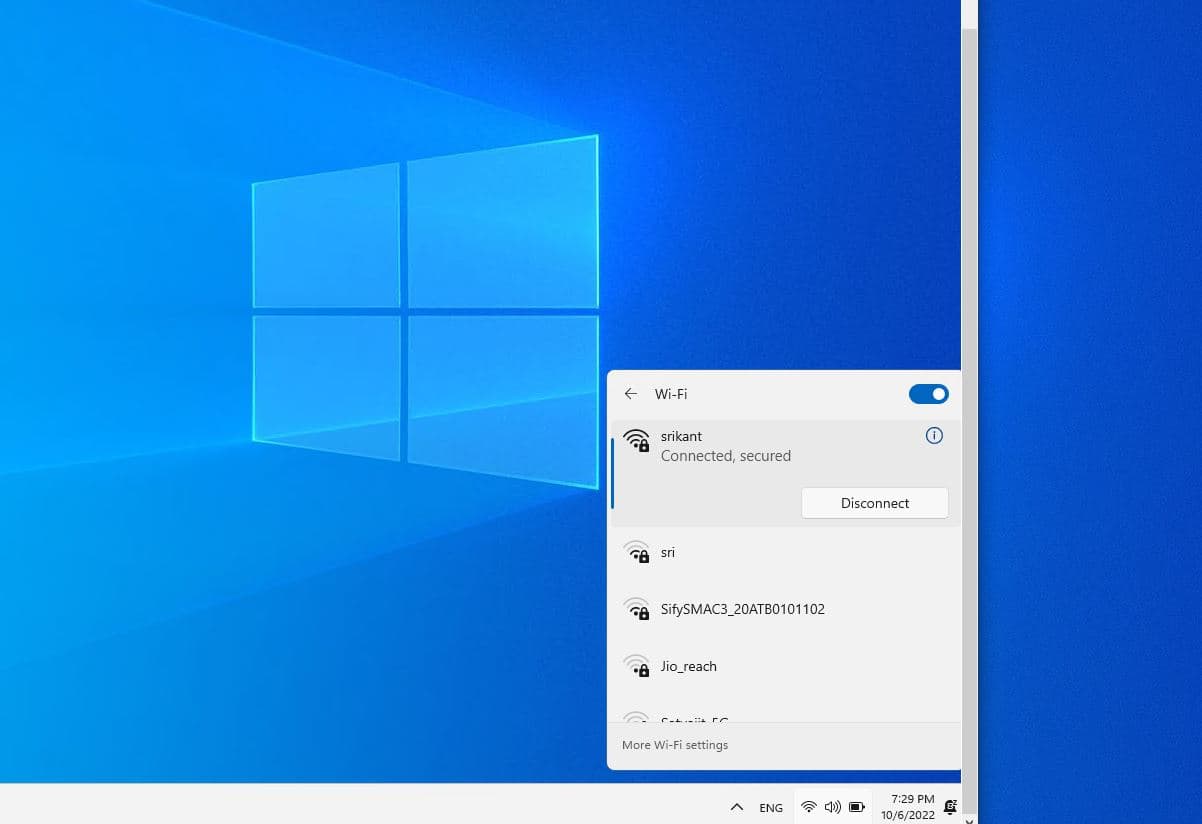Open the ENG language input indicator
The image size is (1202, 824).
click(x=771, y=807)
